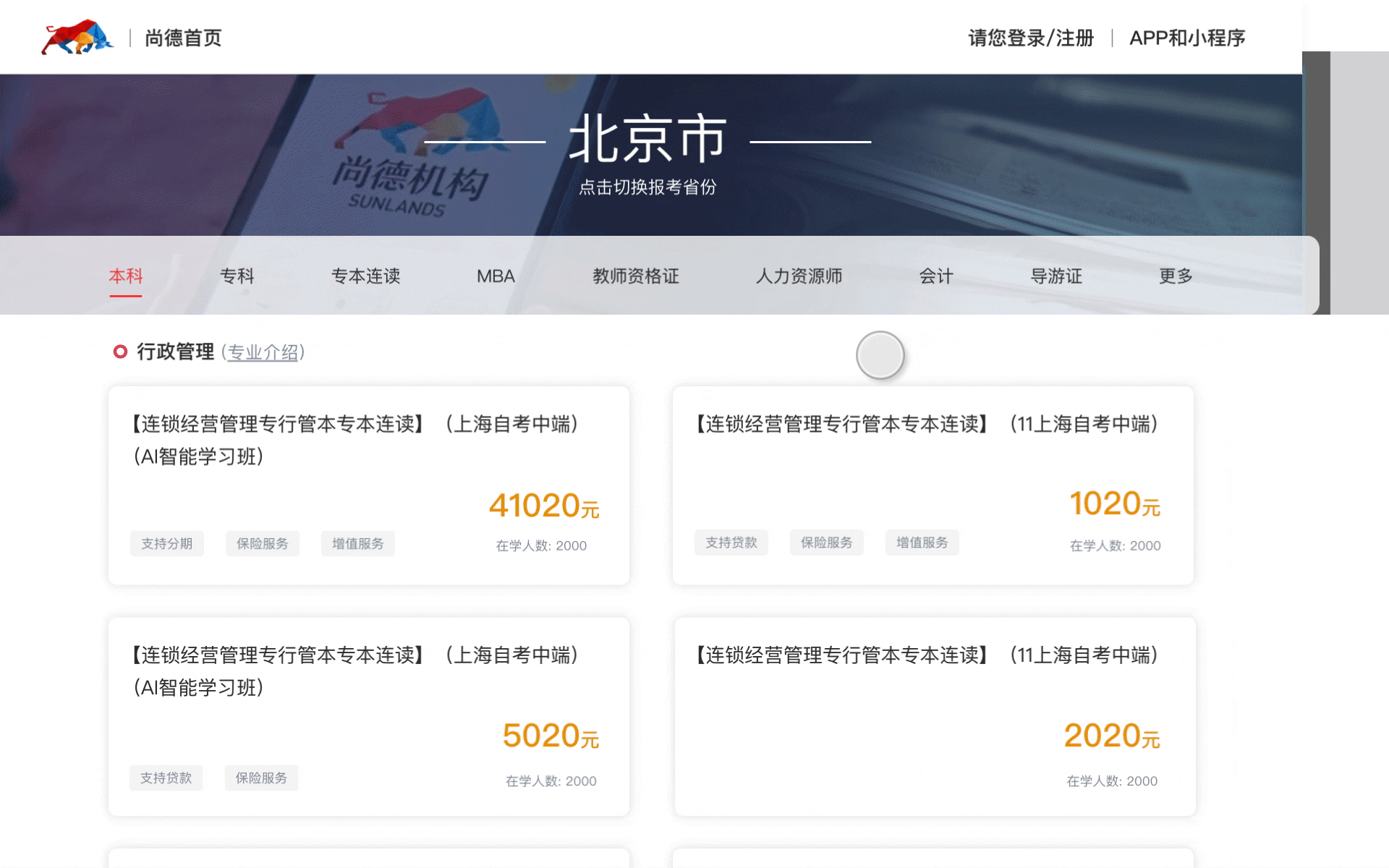1389x868 pixels.
Task: Select the 本科 tab
Action: (126, 276)
